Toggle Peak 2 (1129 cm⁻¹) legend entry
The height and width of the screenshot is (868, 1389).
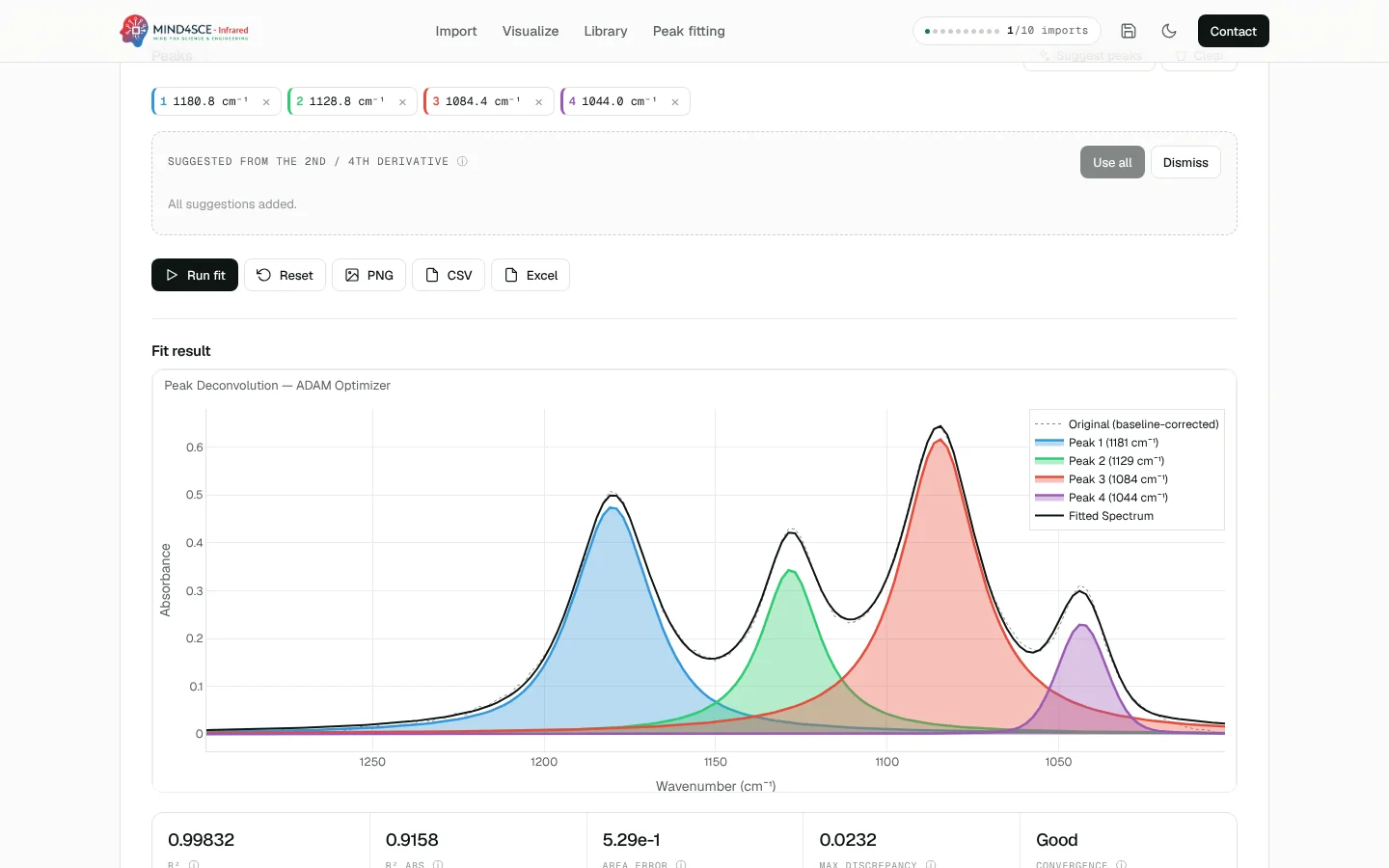click(1100, 461)
